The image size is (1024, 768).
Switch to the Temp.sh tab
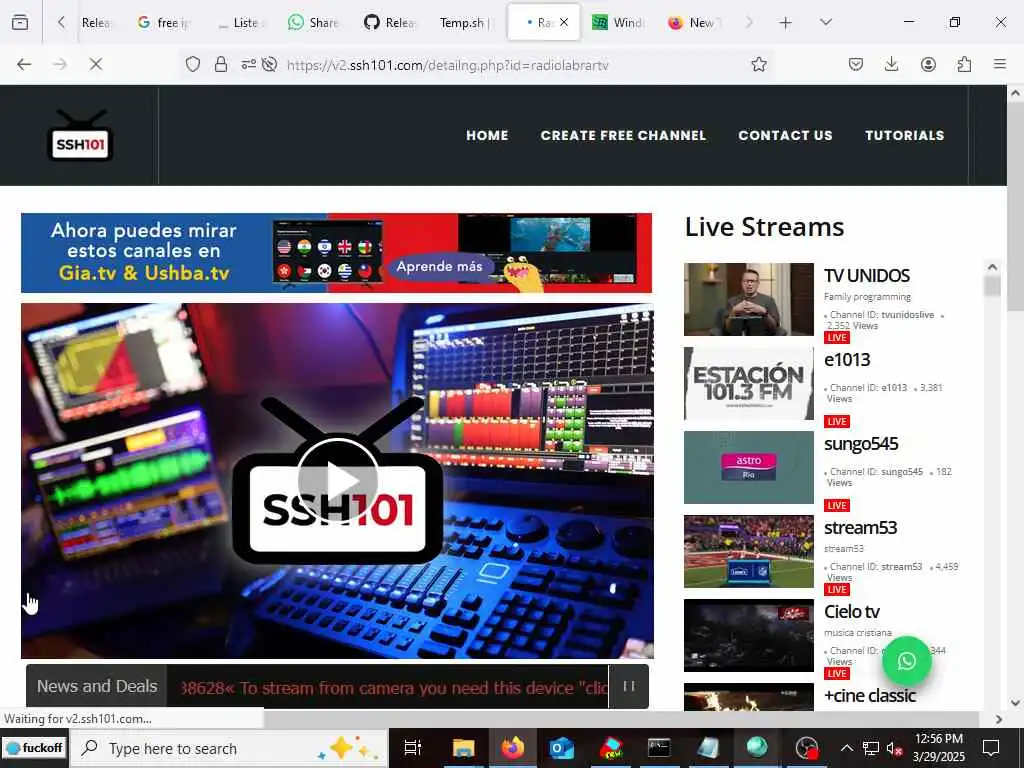[466, 23]
